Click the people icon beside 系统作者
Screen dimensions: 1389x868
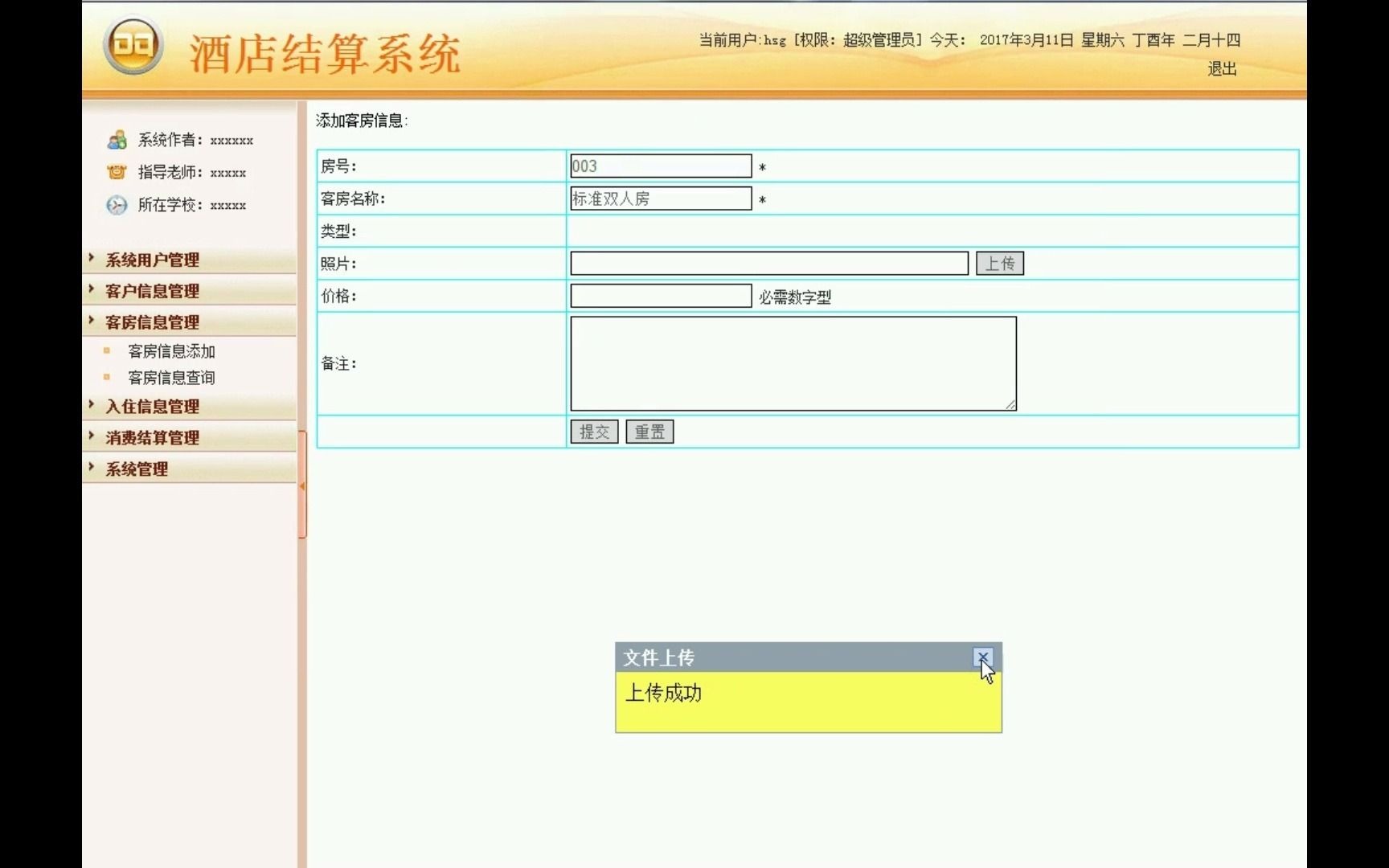pyautogui.click(x=116, y=140)
